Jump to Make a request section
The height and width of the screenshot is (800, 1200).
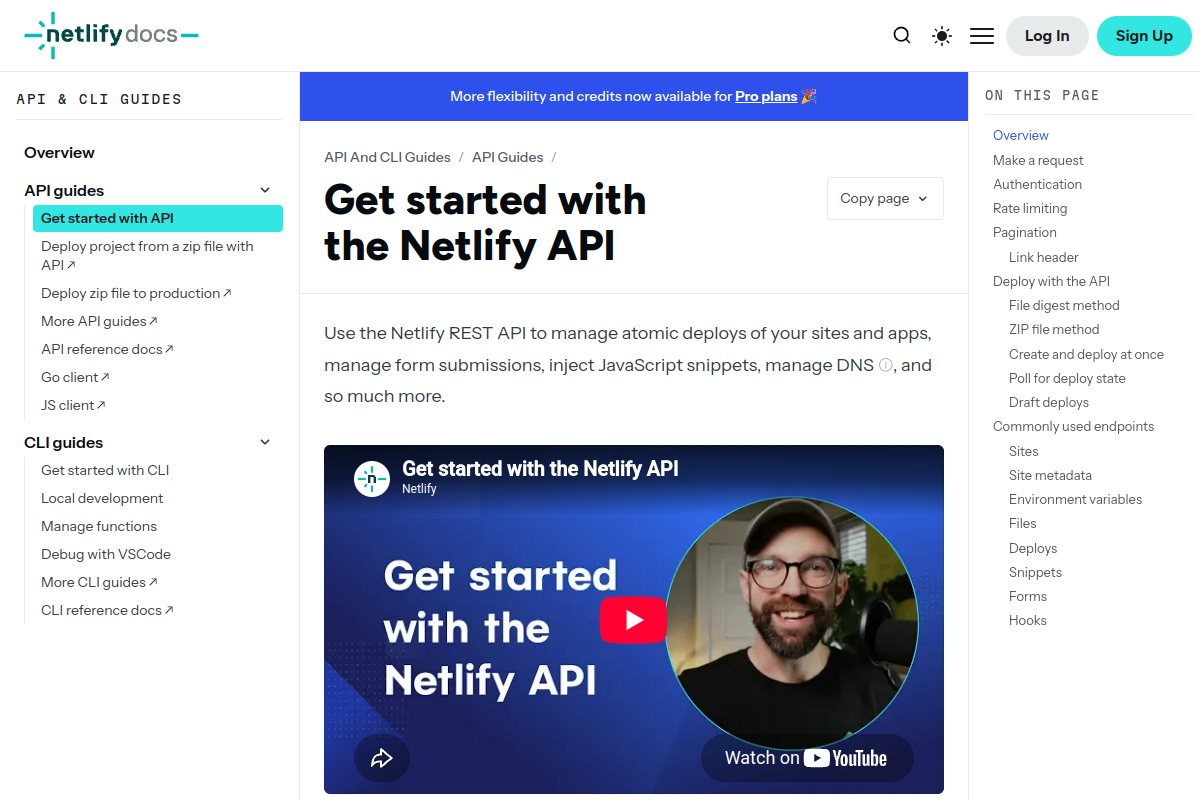click(1038, 160)
